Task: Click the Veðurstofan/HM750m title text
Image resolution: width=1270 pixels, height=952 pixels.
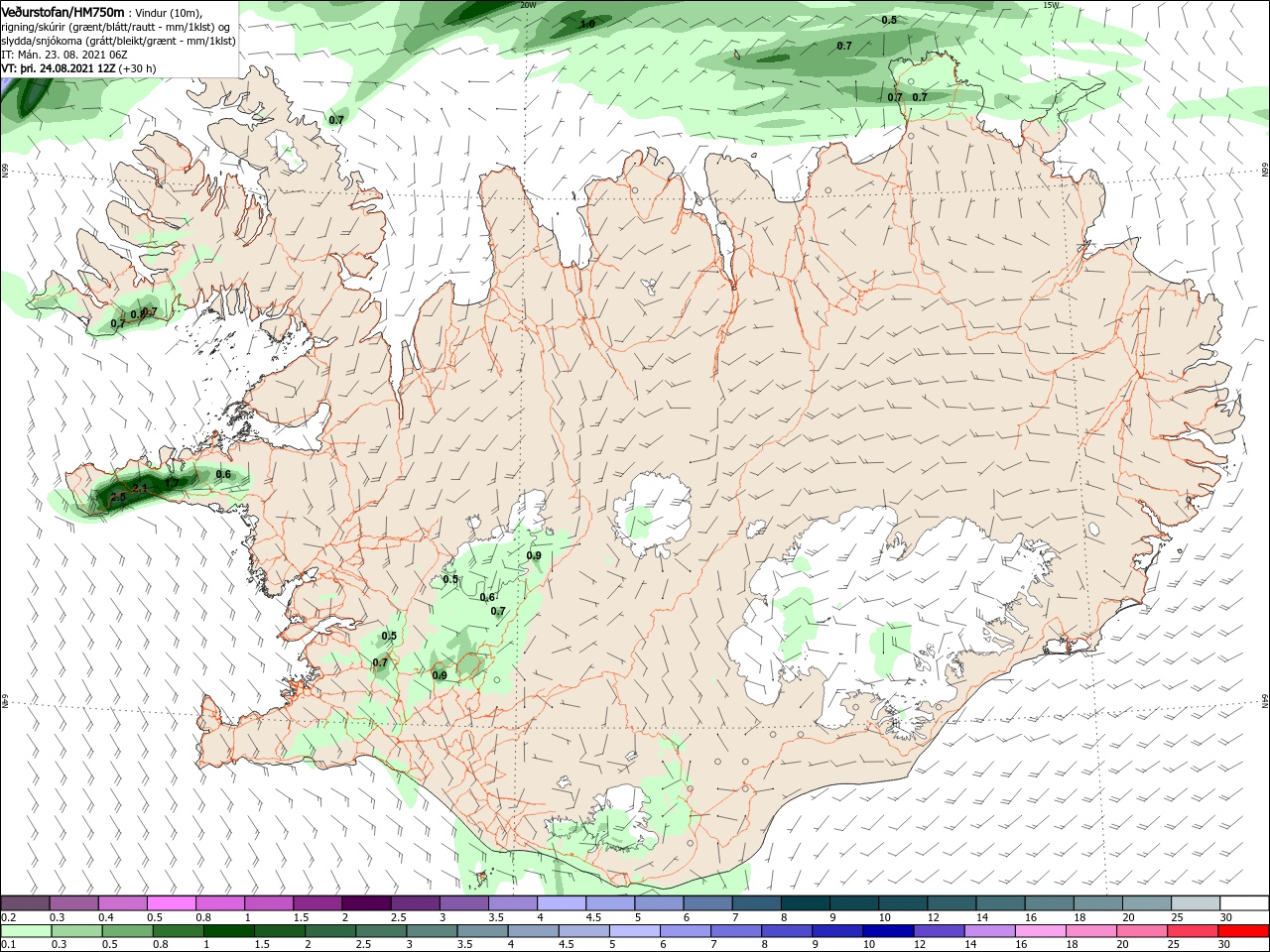Action: click(x=63, y=12)
